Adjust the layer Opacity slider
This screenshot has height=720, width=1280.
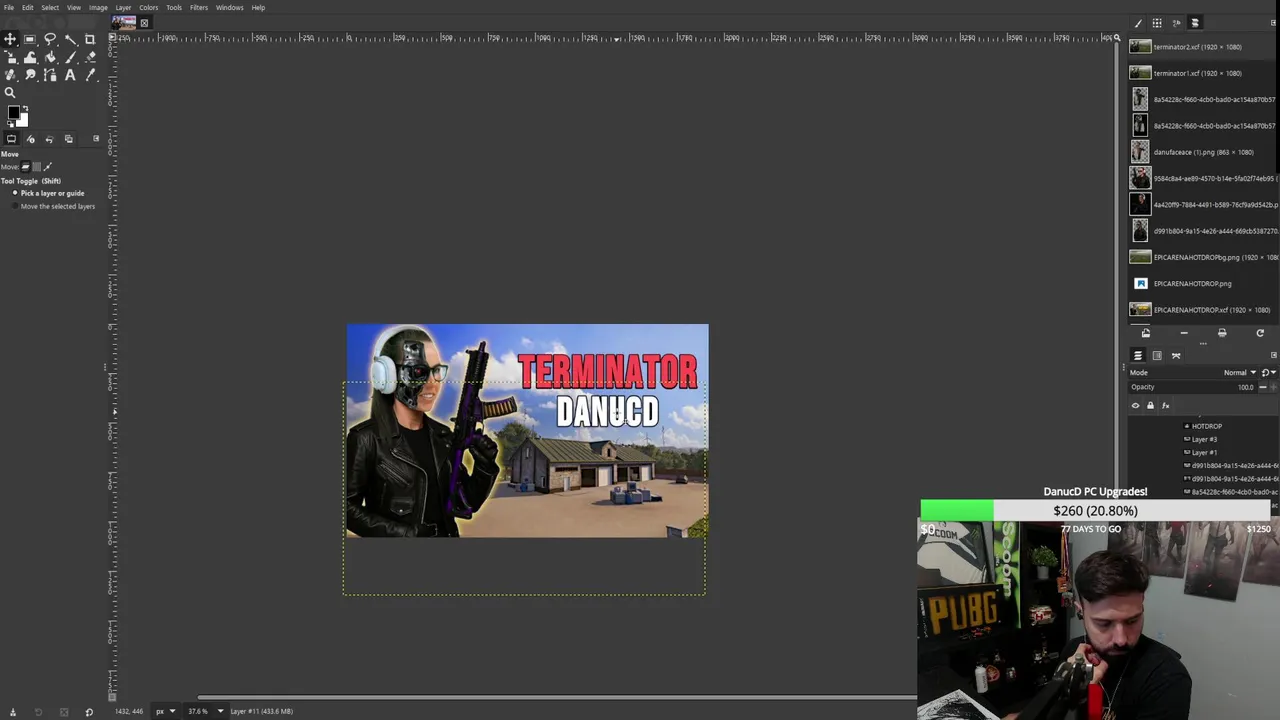tap(1192, 387)
